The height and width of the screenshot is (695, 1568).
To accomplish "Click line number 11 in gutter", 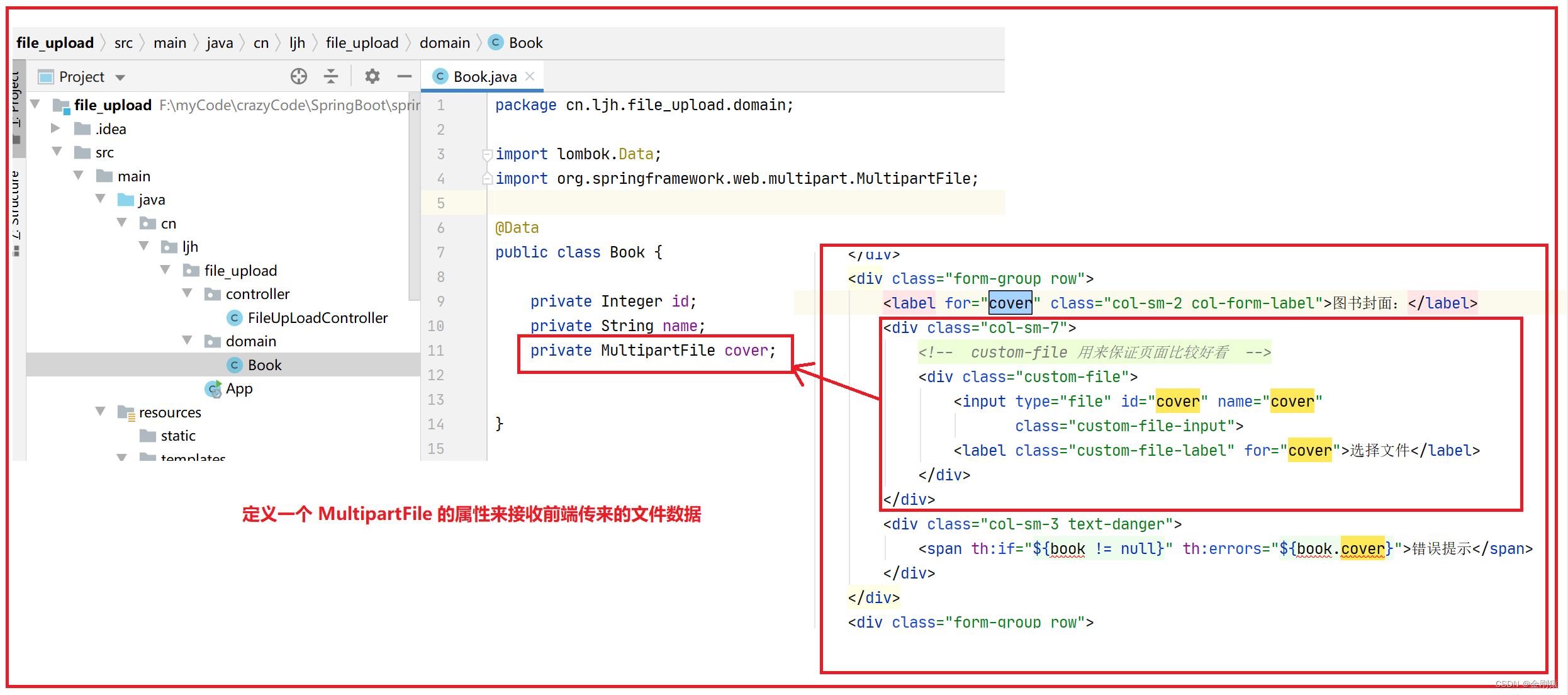I will [435, 351].
